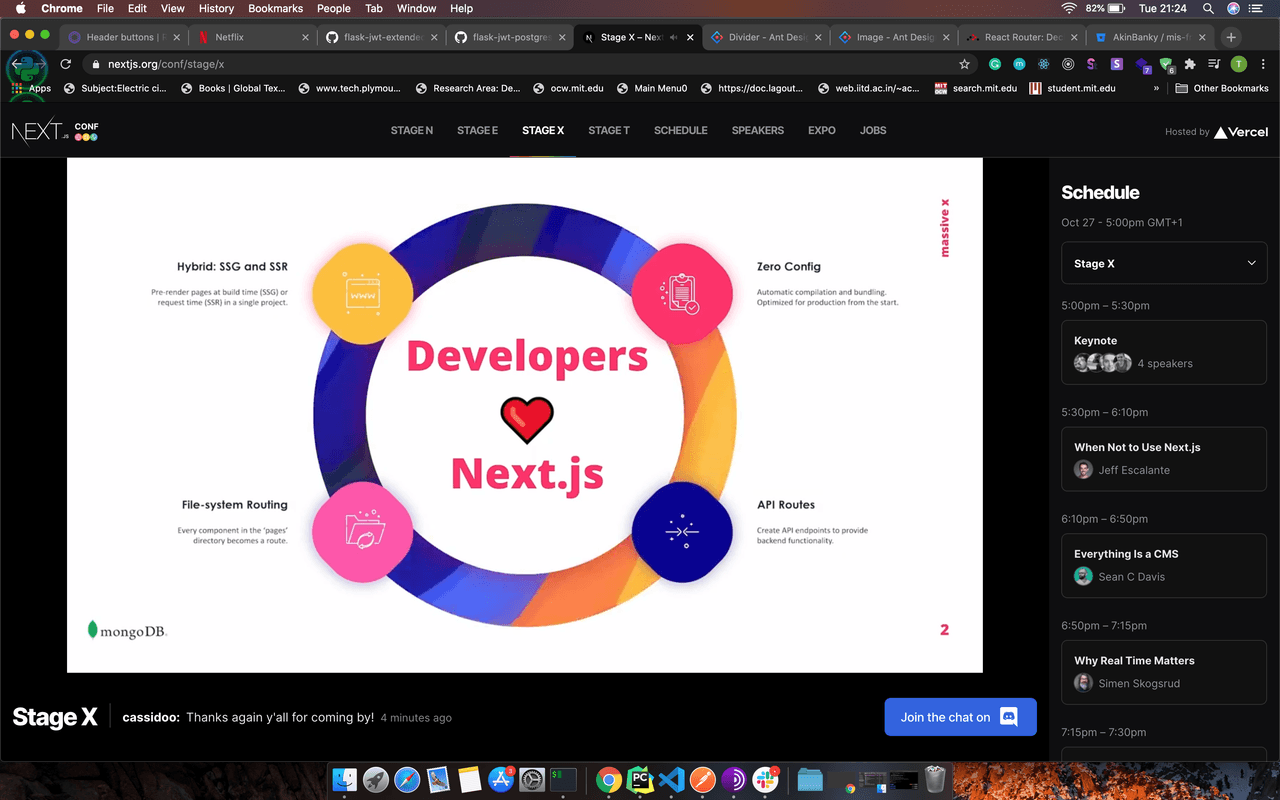This screenshot has height=800, width=1280.
Task: Open Chrome's three-dot menu
Action: (x=1262, y=64)
